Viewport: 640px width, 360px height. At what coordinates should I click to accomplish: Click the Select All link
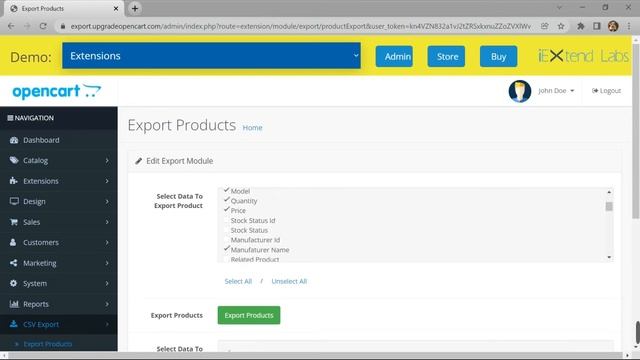238,281
